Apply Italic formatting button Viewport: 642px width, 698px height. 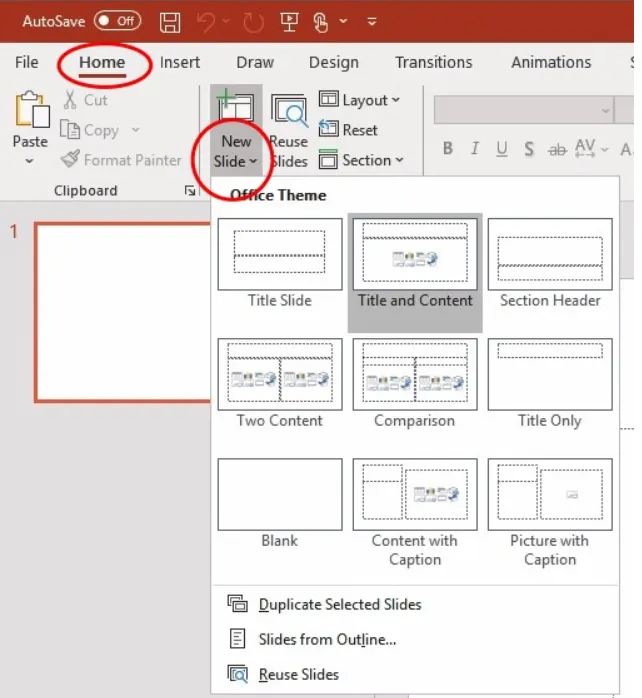(x=475, y=149)
